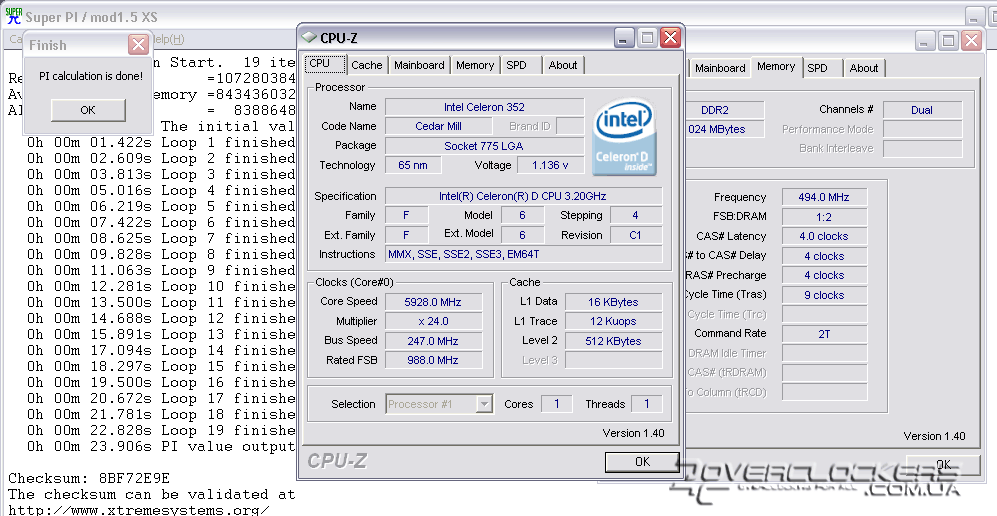Select About tab in rear CPU-Z window
Image resolution: width=997 pixels, height=516 pixels.
(x=863, y=68)
